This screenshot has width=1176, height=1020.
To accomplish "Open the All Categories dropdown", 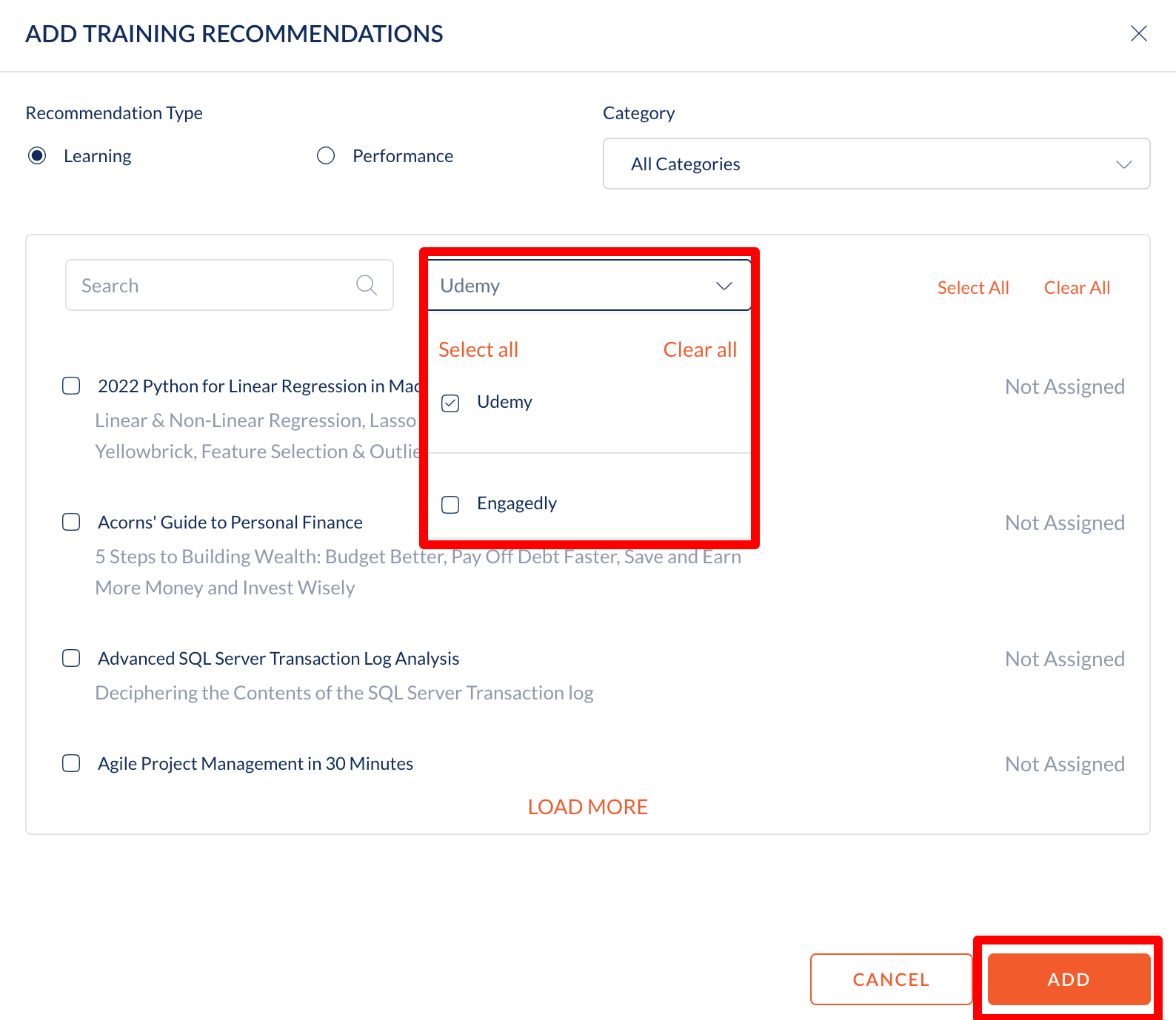I will 876,164.
